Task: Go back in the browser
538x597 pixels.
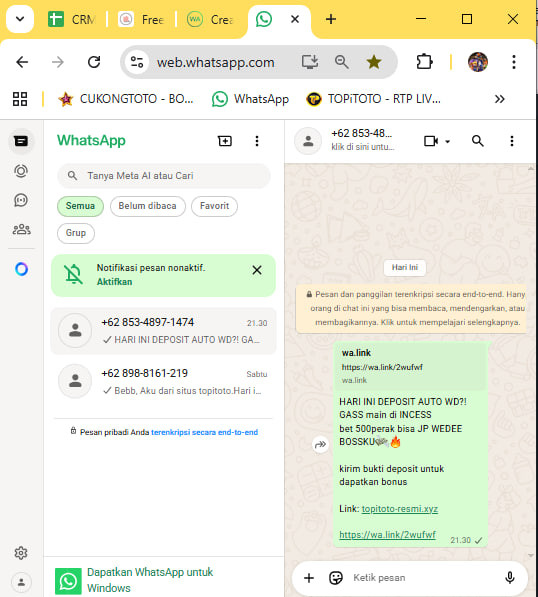Action: 22,62
